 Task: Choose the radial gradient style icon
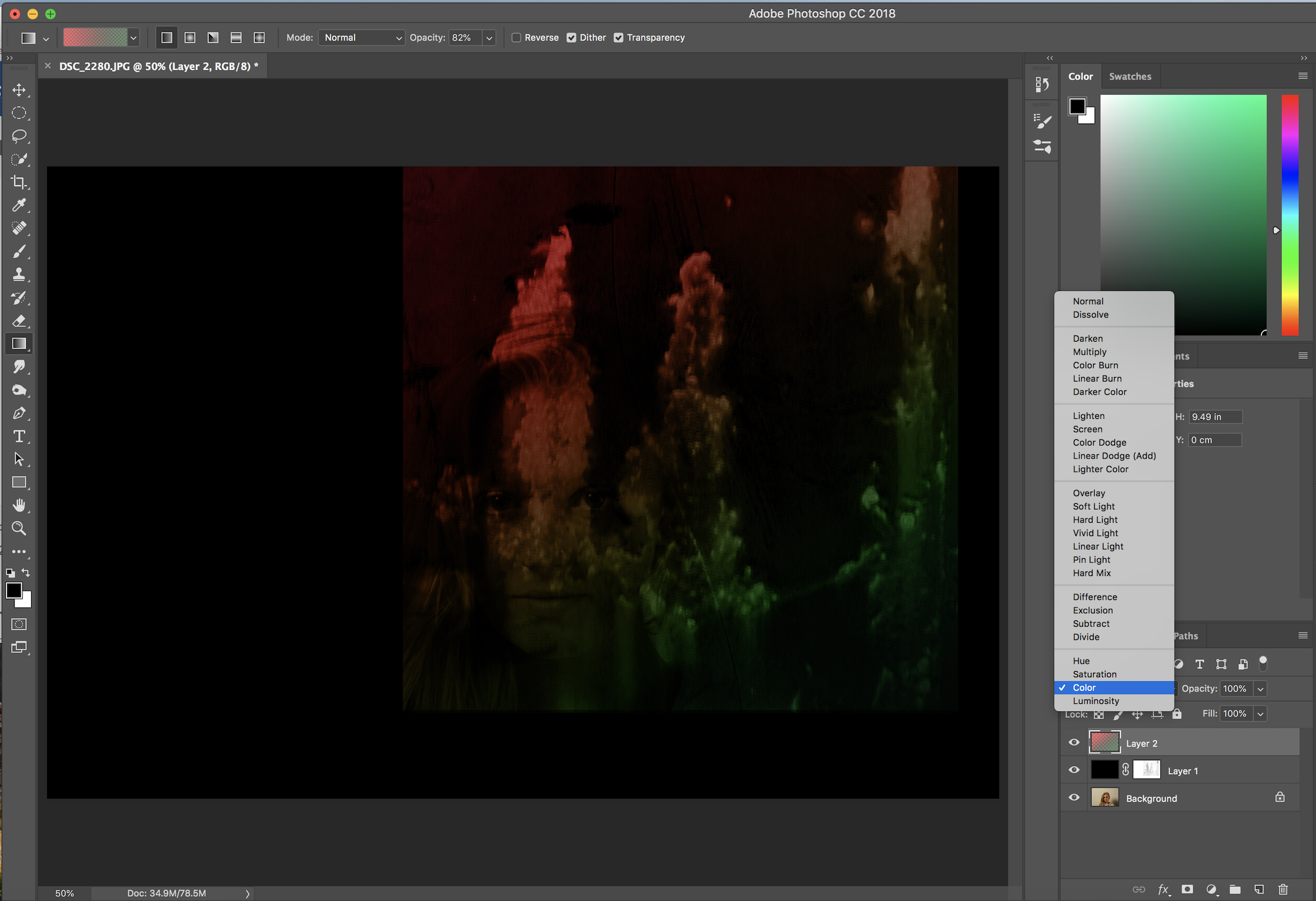click(190, 37)
